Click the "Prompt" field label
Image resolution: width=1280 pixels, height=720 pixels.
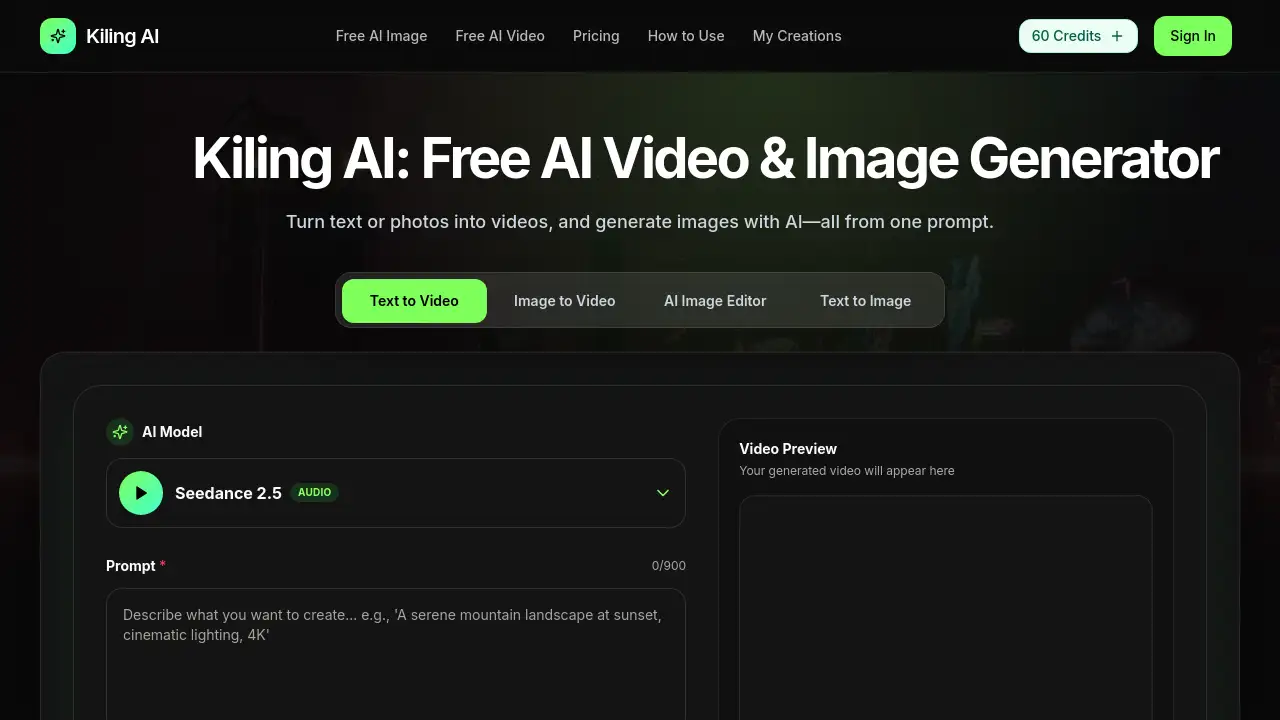131,566
